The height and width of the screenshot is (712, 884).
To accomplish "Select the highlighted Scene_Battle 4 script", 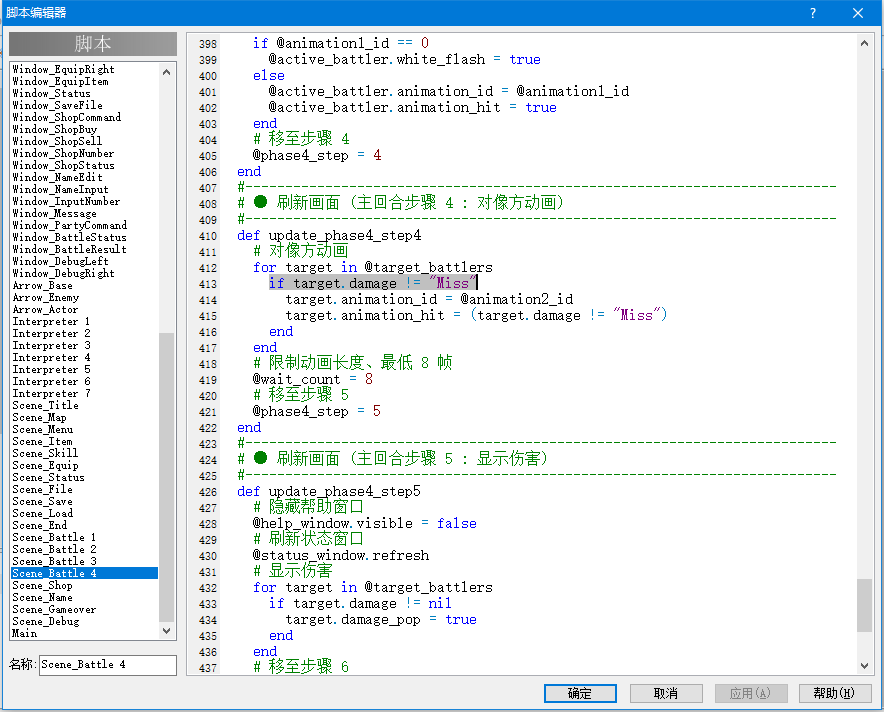I will (x=85, y=573).
